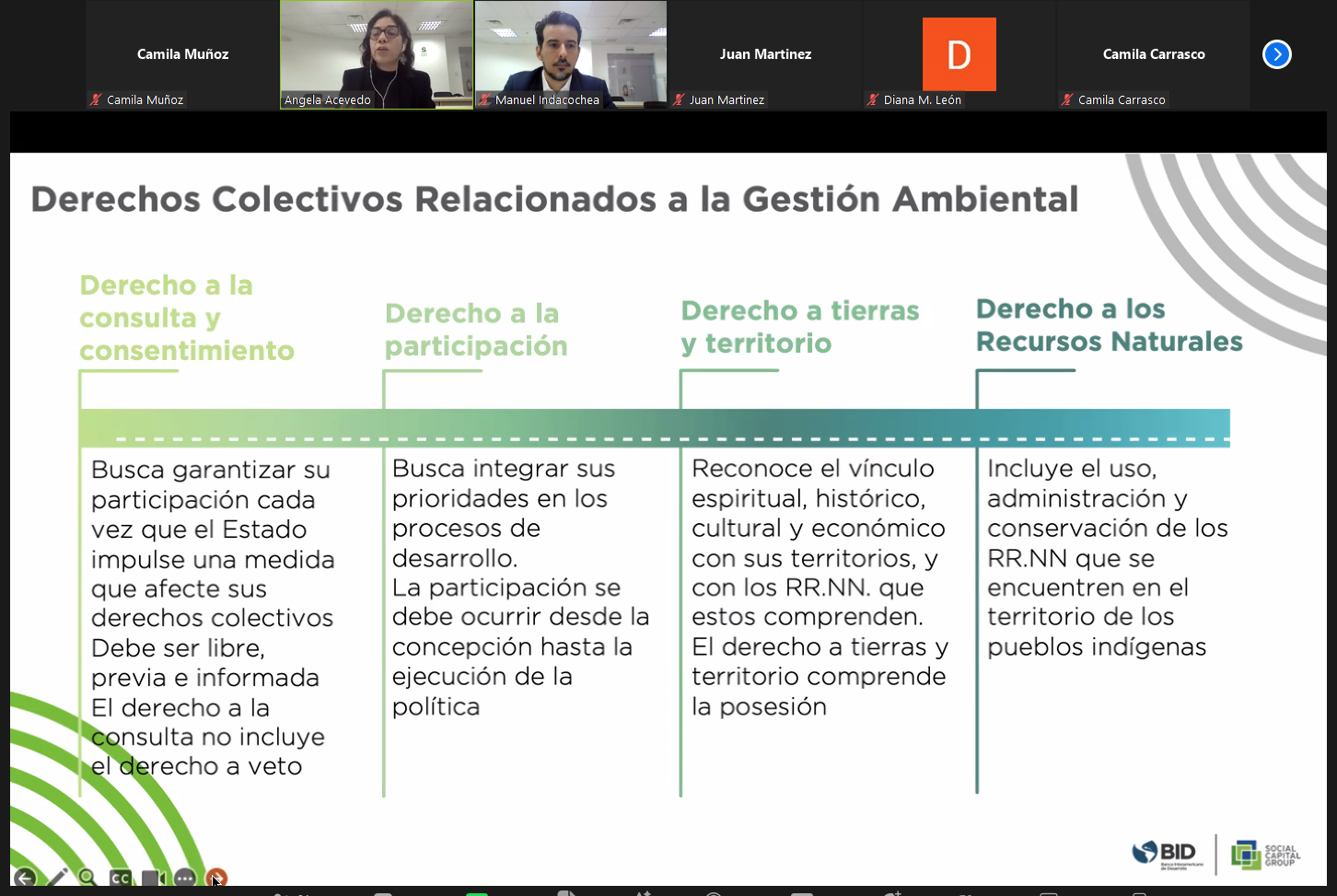Viewport: 1337px width, 896px height.
Task: Click the BID logo on slide
Action: coord(1168,854)
